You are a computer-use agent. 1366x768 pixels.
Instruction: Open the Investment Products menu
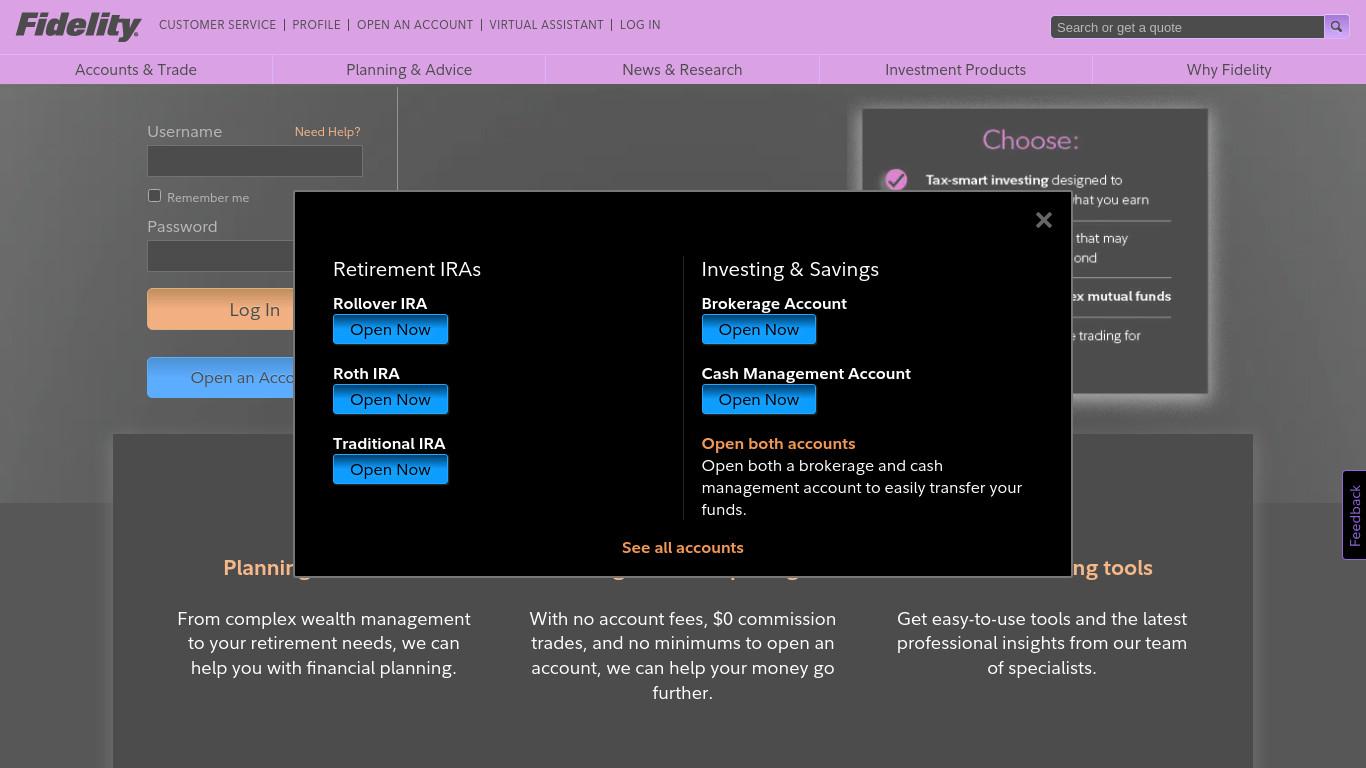[x=955, y=69]
